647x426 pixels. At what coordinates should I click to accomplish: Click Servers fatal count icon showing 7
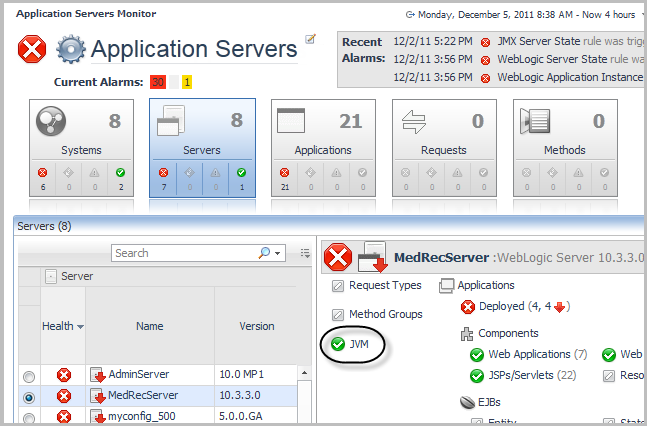(164, 173)
